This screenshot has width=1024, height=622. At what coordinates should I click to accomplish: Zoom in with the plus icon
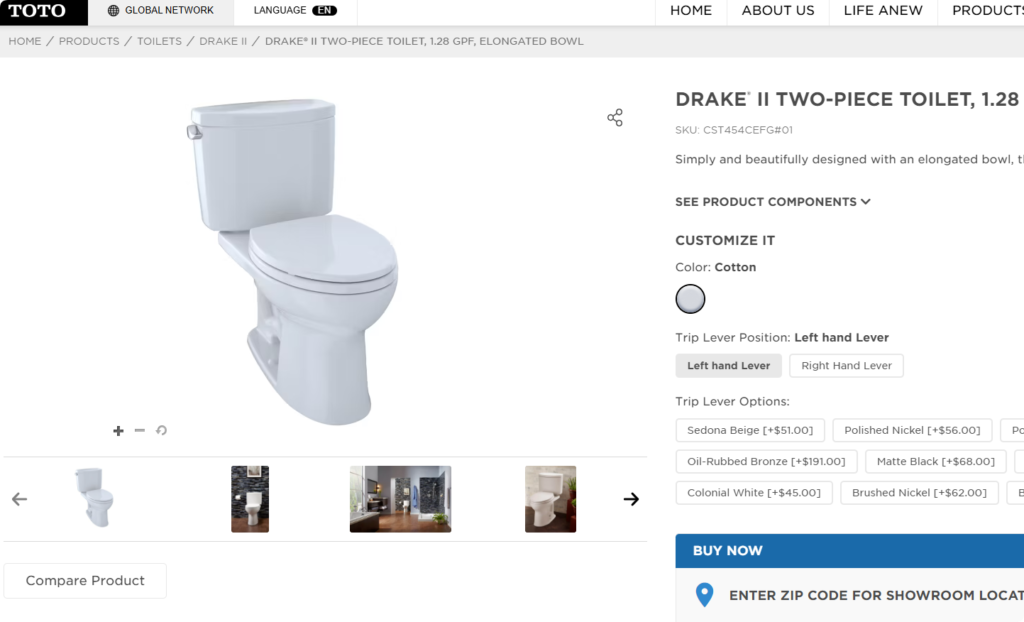(118, 431)
